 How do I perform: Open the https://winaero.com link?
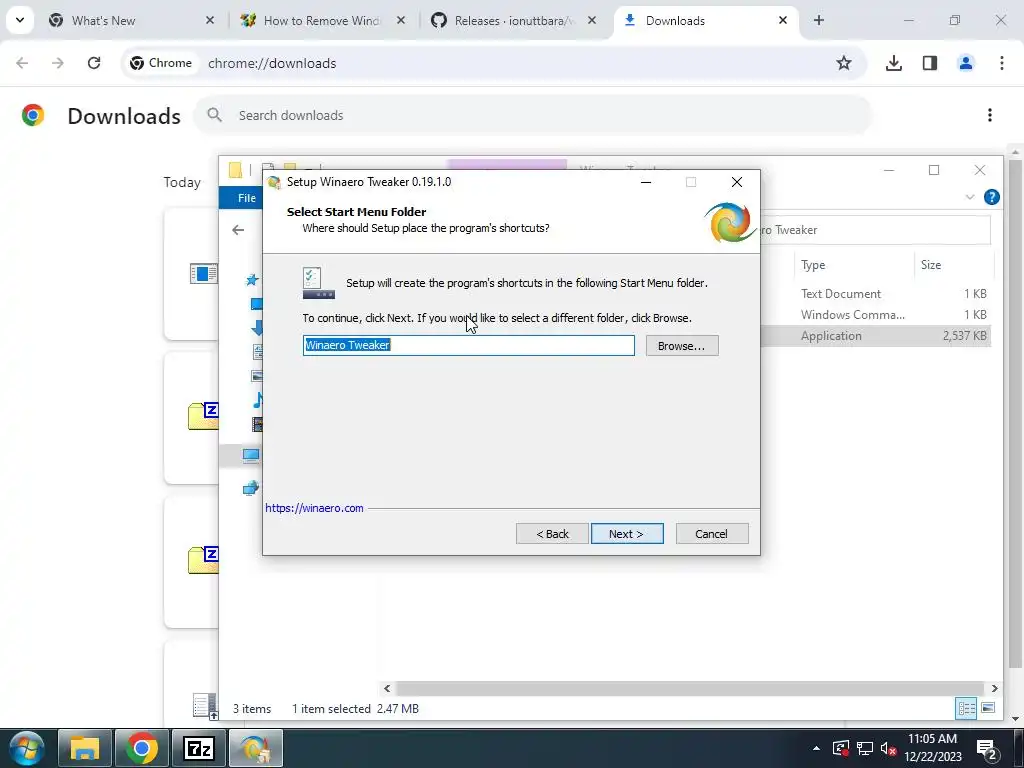(314, 508)
